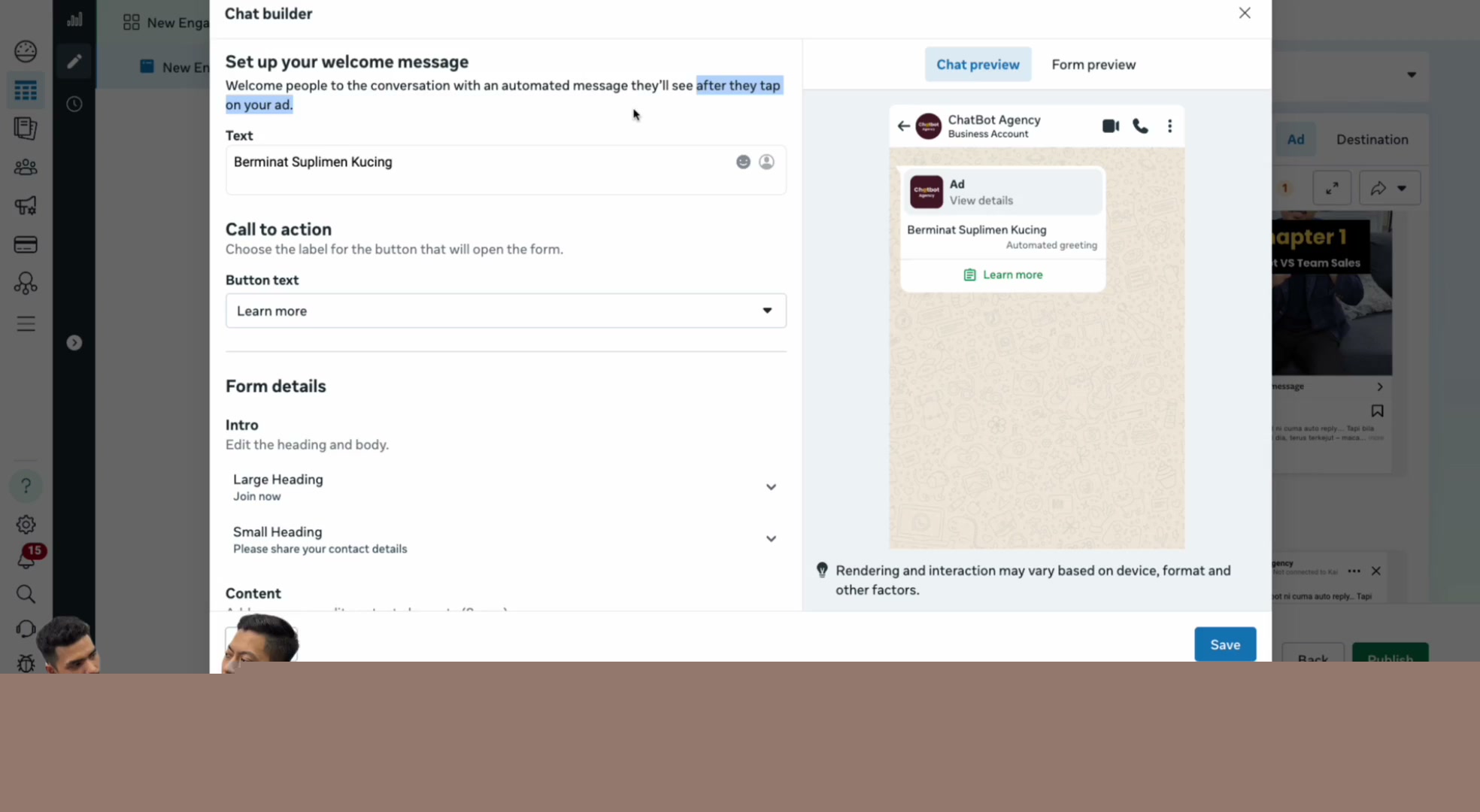Select the Destination tab in background window
The width and height of the screenshot is (1480, 812).
pyautogui.click(x=1372, y=139)
